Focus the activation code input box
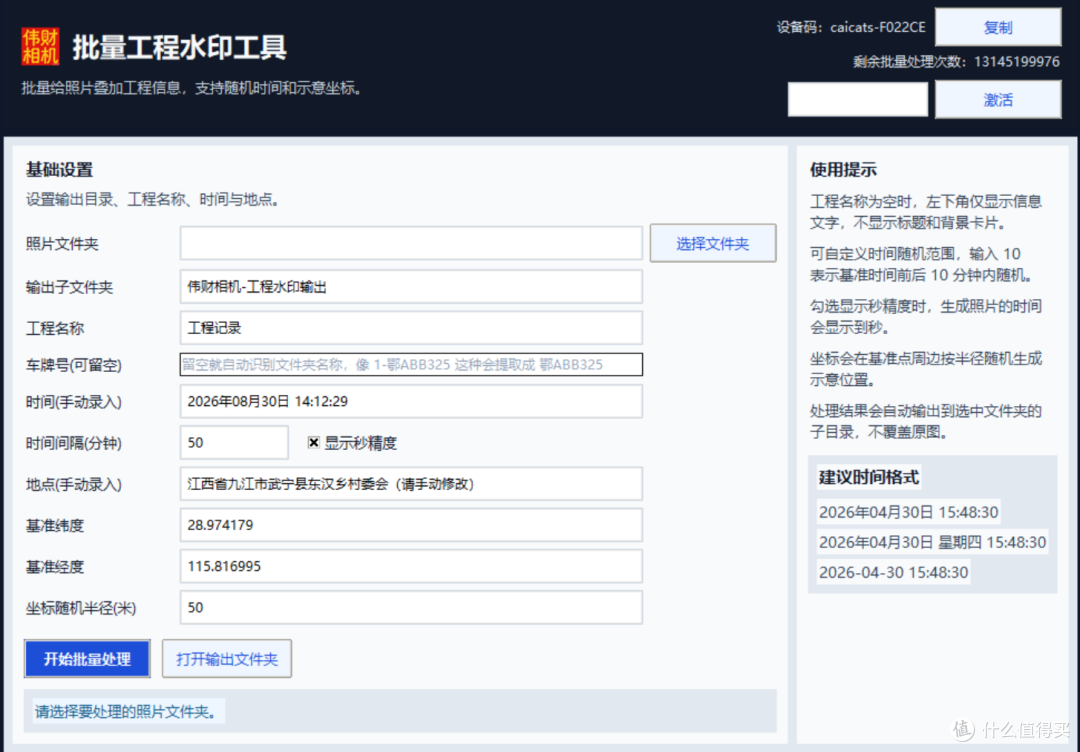 [858, 100]
